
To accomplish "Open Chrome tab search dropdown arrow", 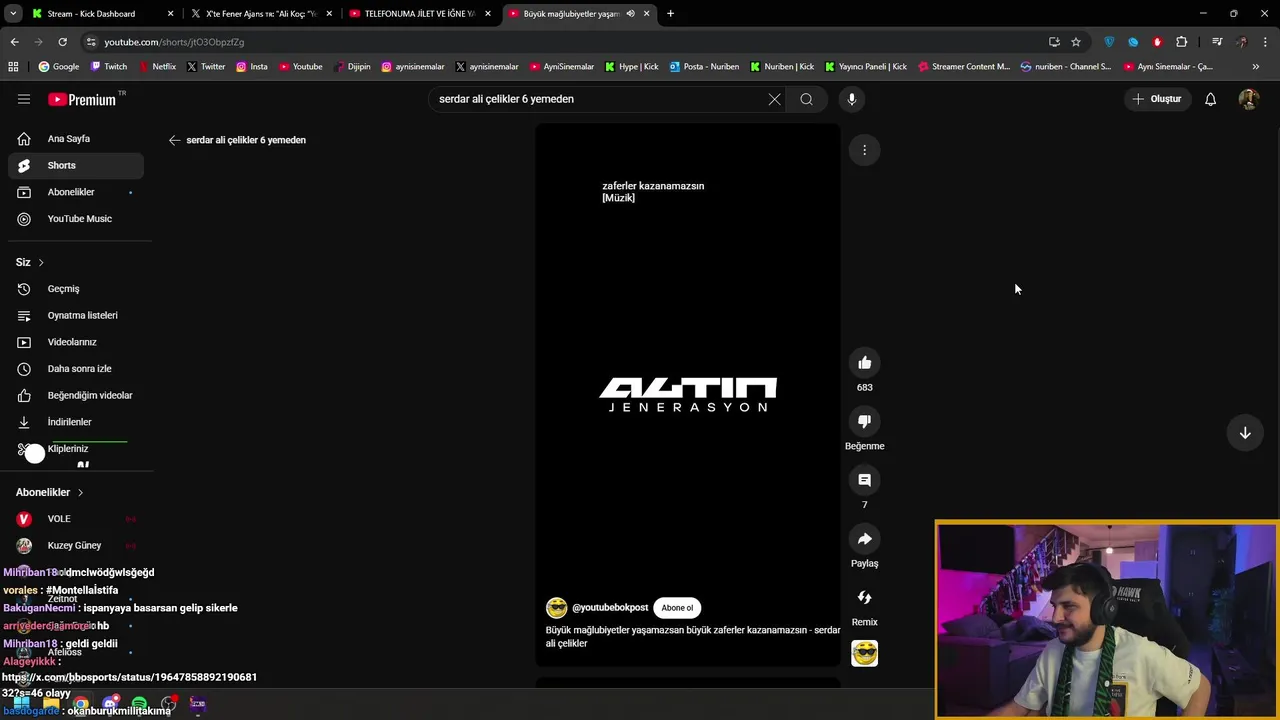I will click(13, 14).
